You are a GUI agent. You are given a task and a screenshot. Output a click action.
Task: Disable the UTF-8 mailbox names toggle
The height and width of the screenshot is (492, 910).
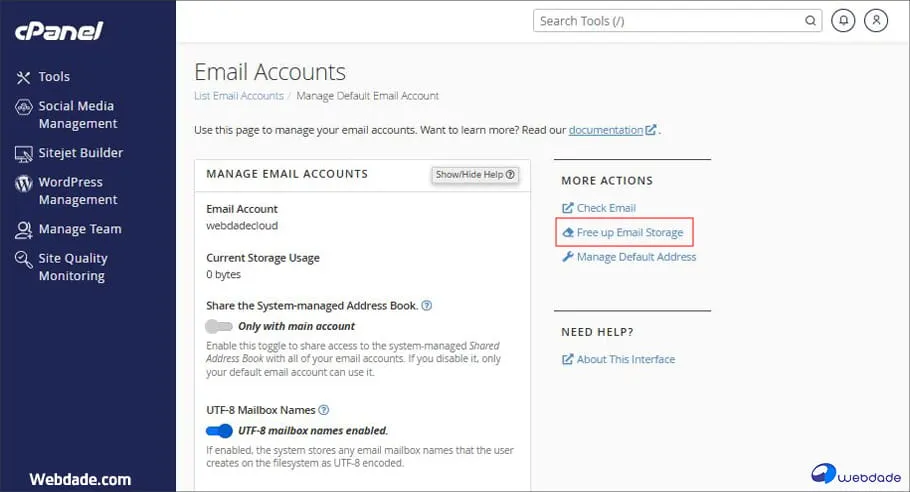point(218,431)
